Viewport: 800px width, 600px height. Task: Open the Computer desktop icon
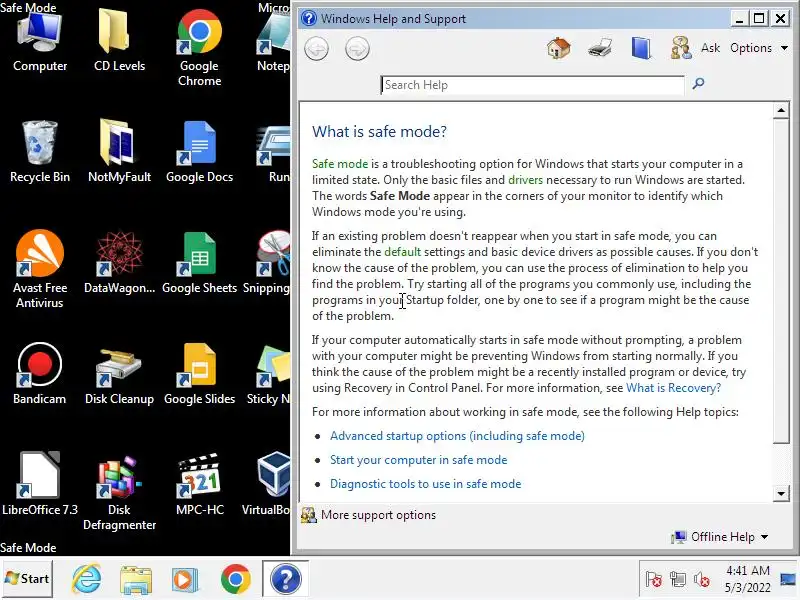(x=39, y=41)
